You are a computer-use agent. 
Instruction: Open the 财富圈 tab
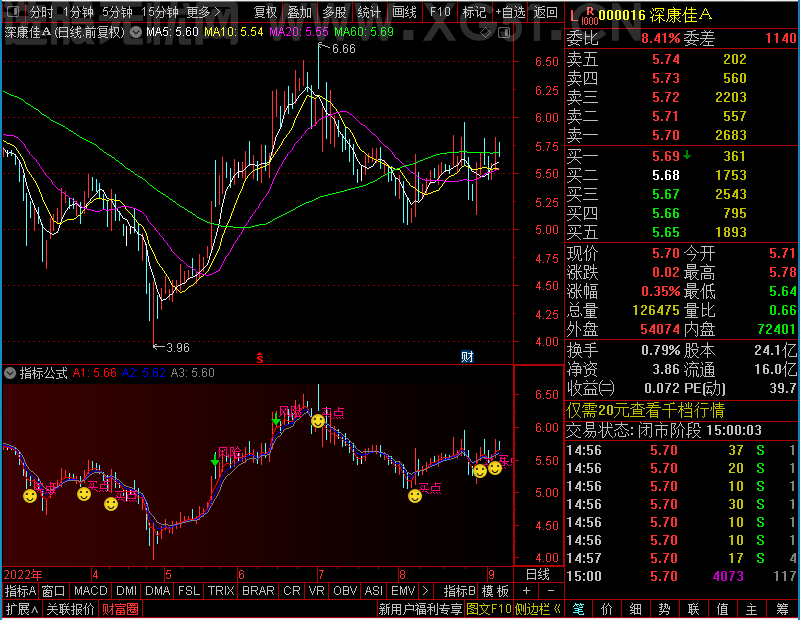pos(120,609)
